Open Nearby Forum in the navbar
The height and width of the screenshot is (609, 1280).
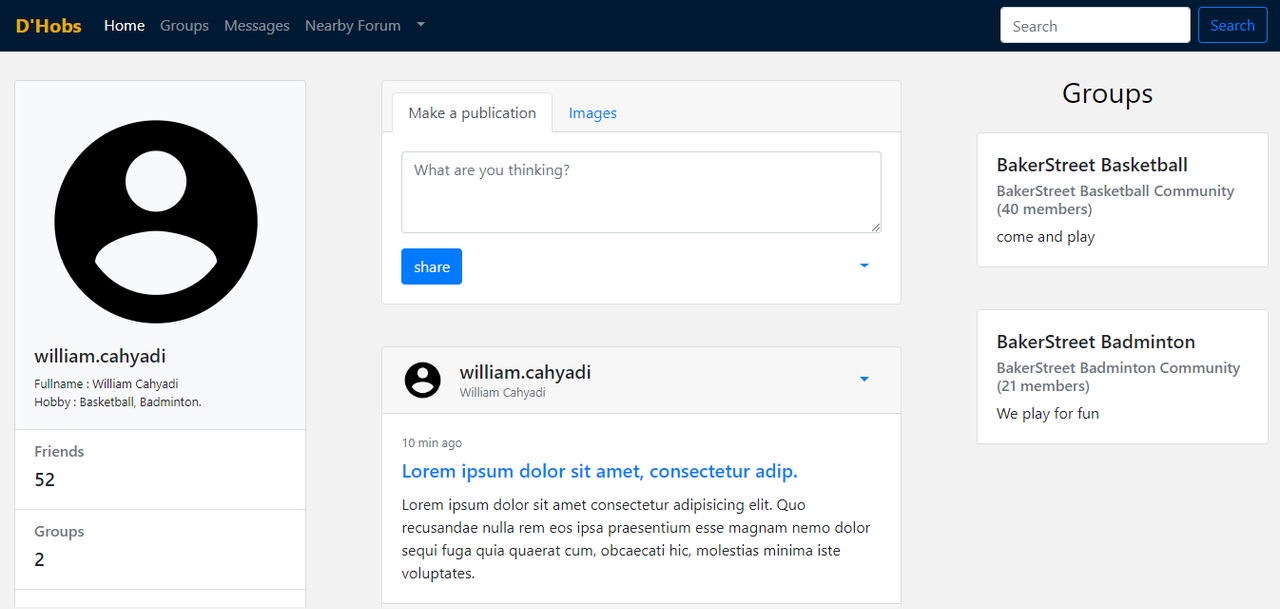(x=353, y=25)
